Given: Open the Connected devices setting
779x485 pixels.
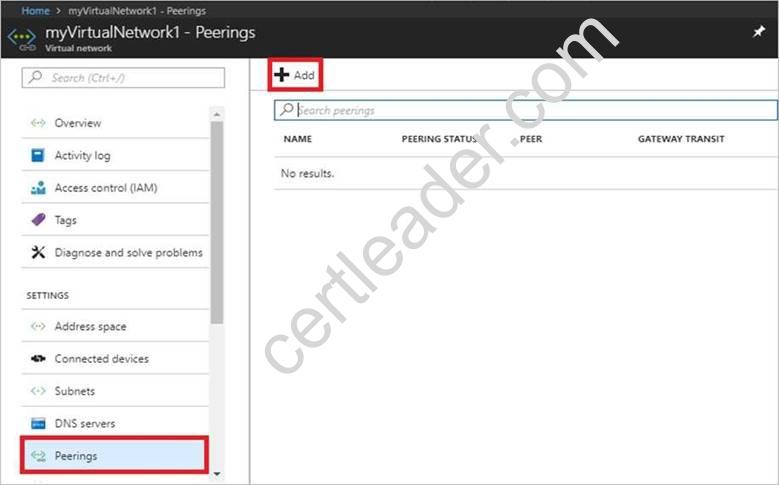Looking at the screenshot, I should (115, 358).
